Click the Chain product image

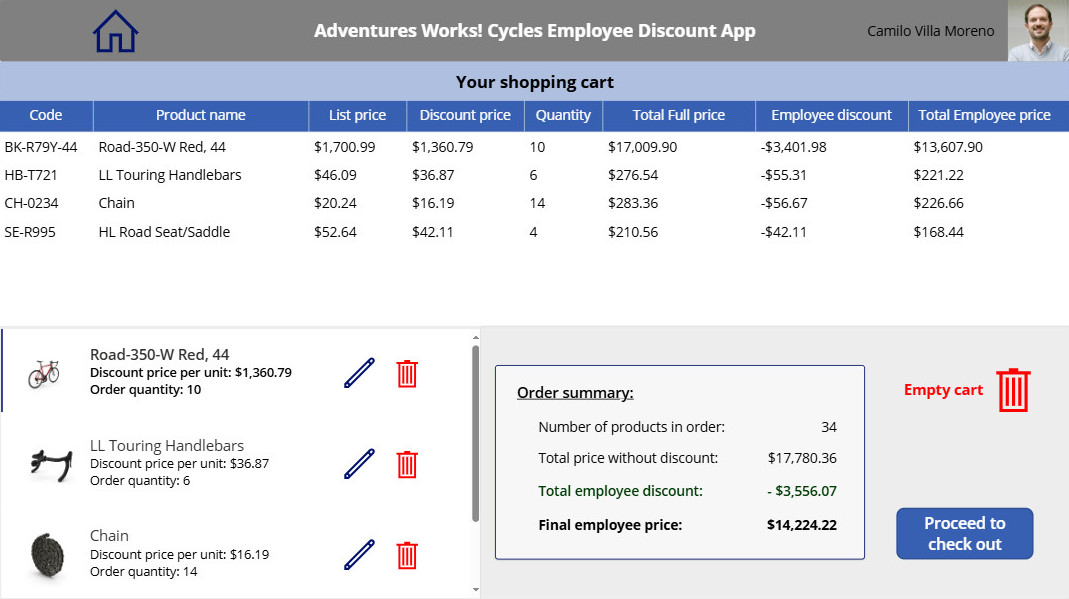point(45,554)
